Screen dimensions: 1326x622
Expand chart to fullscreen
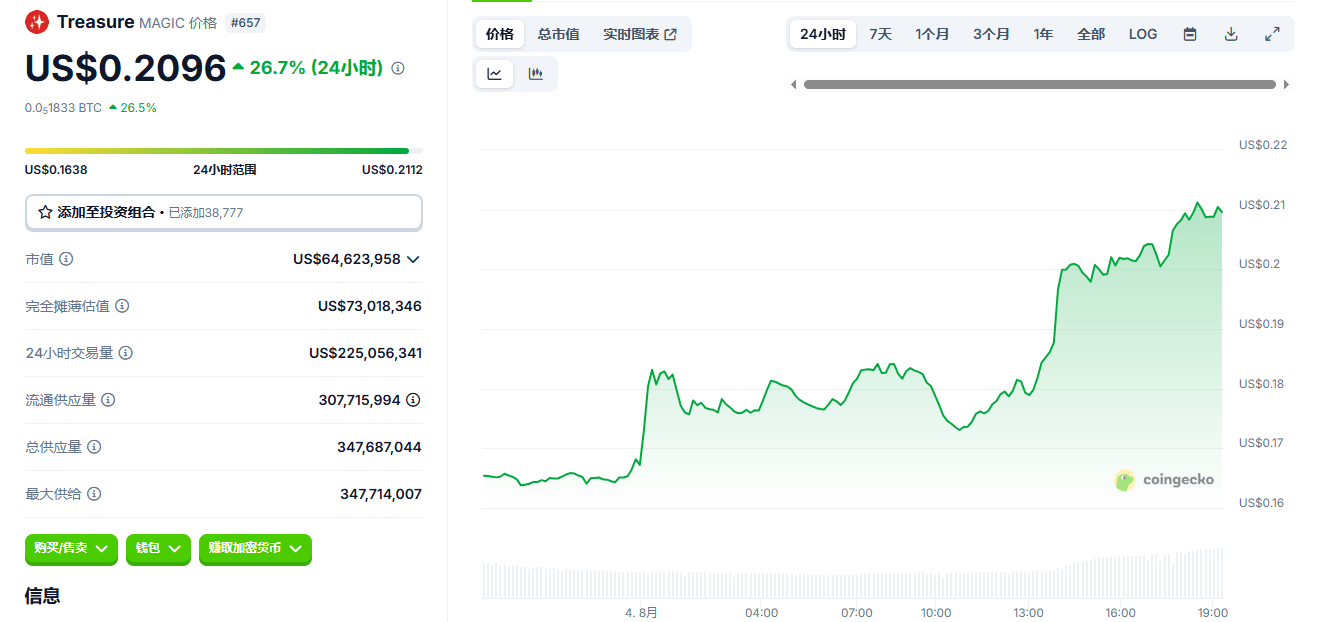pyautogui.click(x=1272, y=34)
